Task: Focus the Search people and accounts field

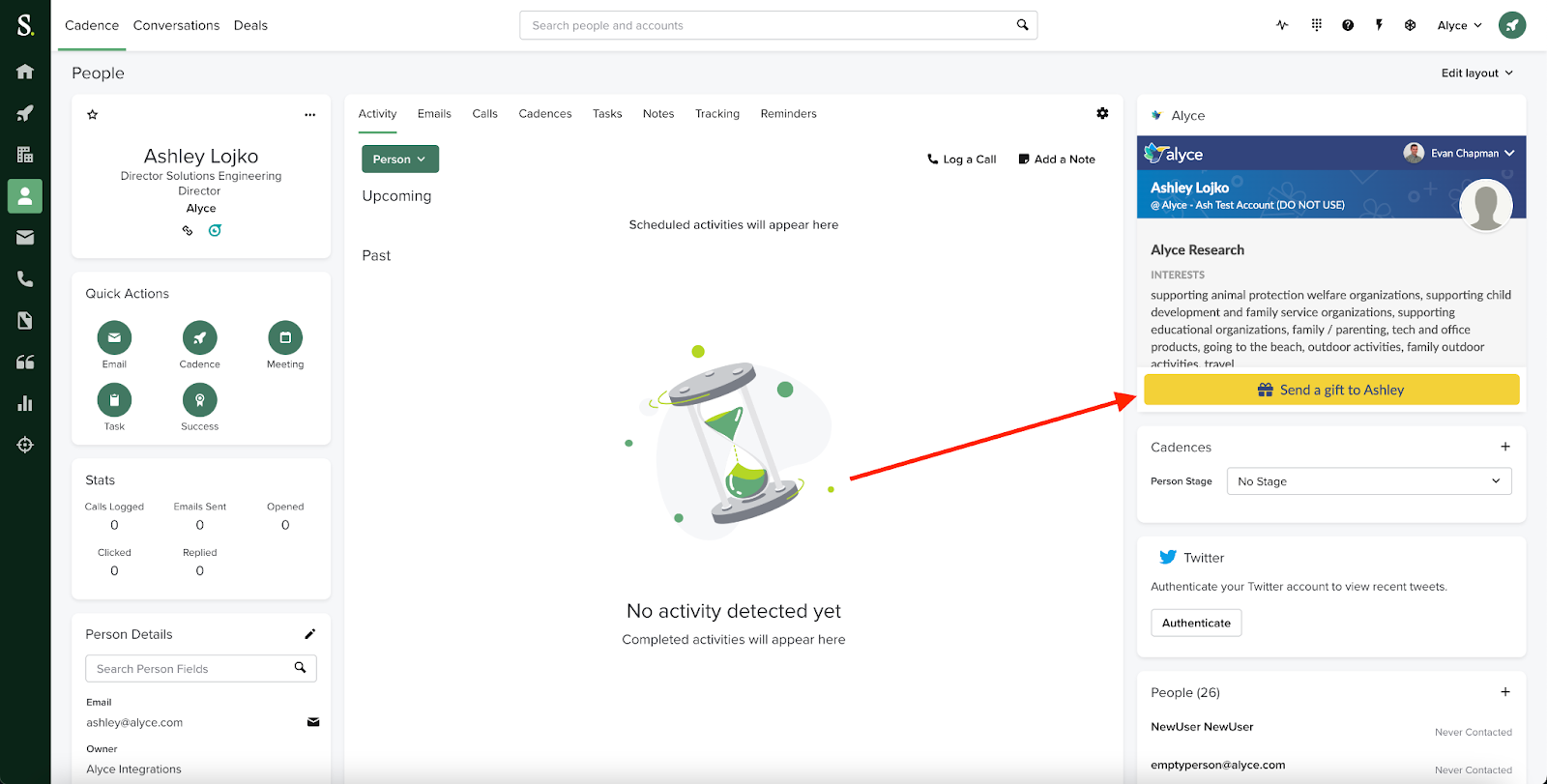Action: [x=778, y=25]
